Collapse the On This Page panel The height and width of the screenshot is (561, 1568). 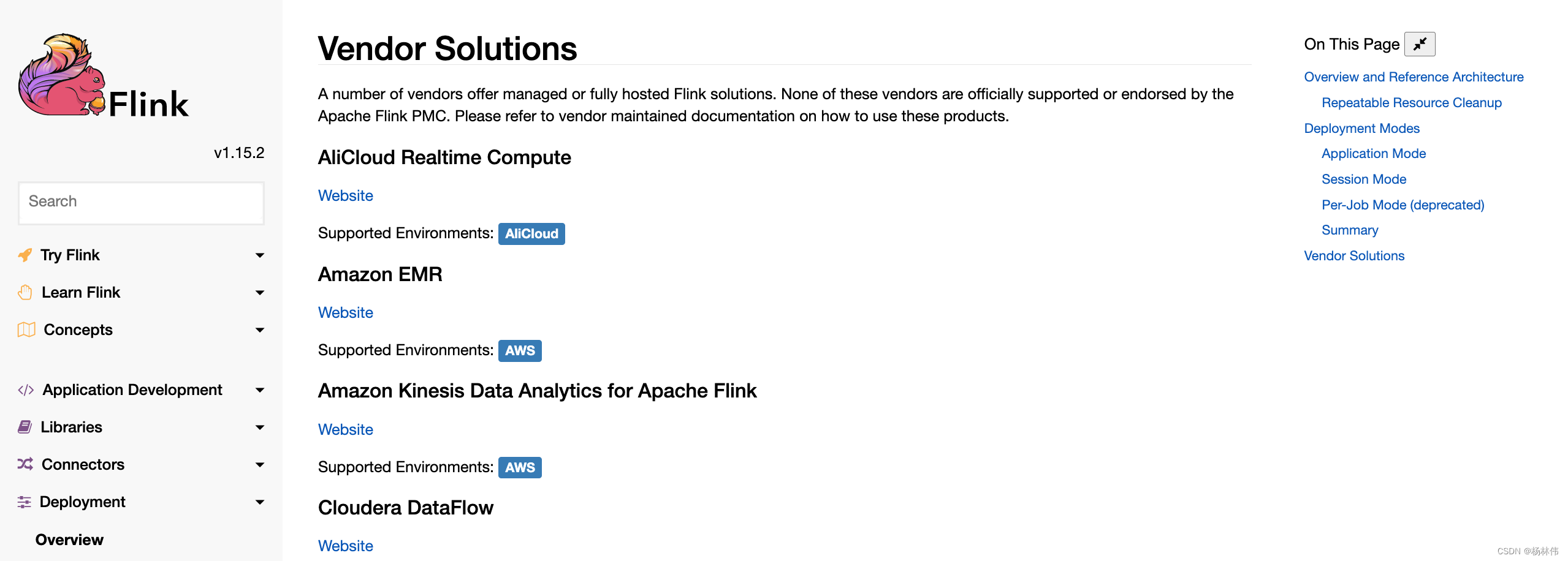(x=1420, y=44)
